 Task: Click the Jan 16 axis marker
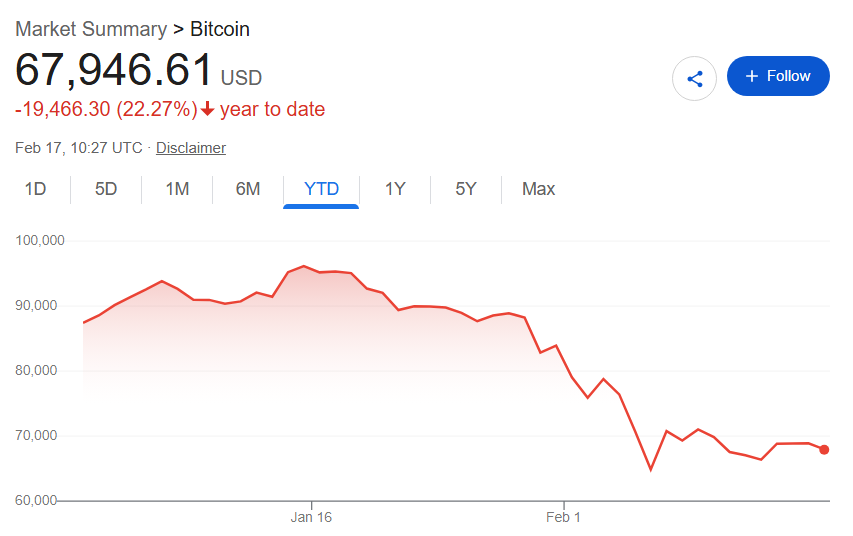(311, 517)
